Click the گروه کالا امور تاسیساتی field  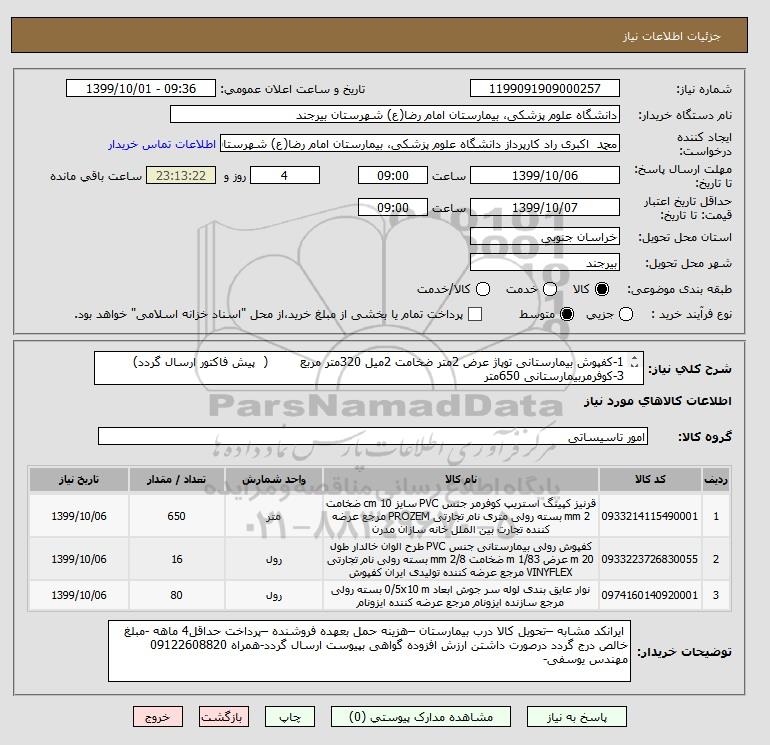click(373, 436)
